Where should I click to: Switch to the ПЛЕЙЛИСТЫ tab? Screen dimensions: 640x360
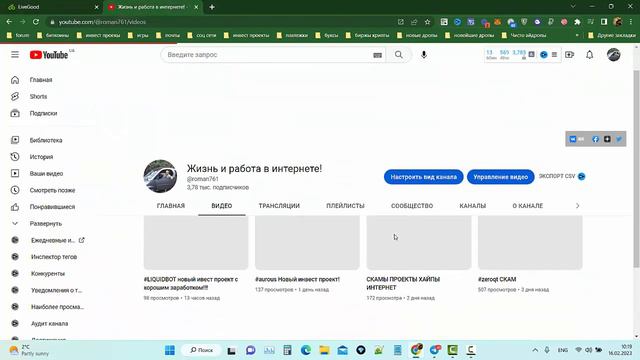(x=345, y=206)
